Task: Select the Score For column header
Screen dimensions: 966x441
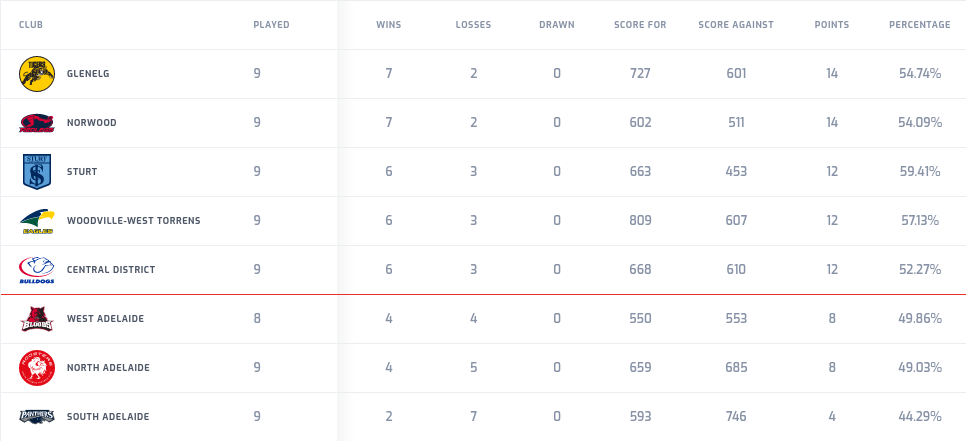Action: click(640, 24)
